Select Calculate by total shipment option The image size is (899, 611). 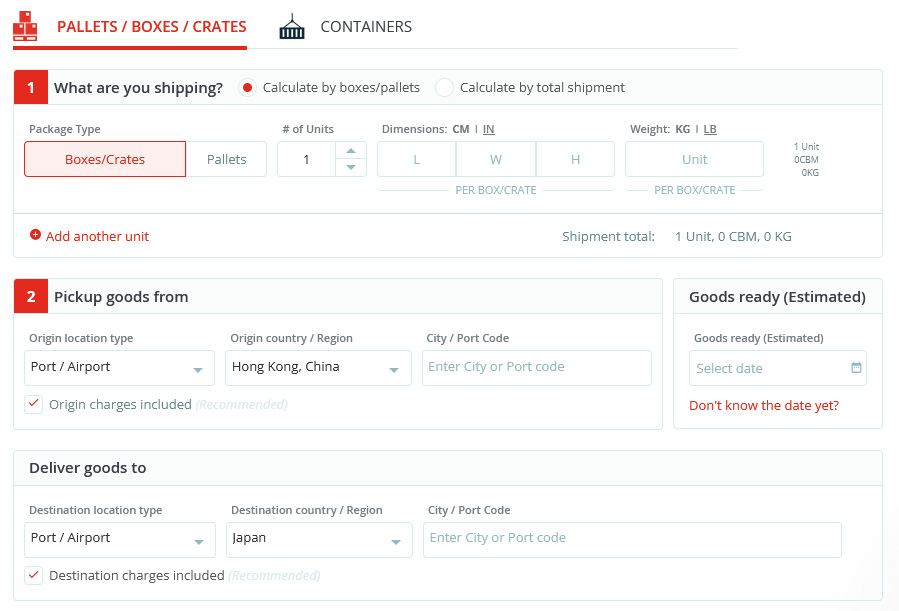click(x=444, y=88)
